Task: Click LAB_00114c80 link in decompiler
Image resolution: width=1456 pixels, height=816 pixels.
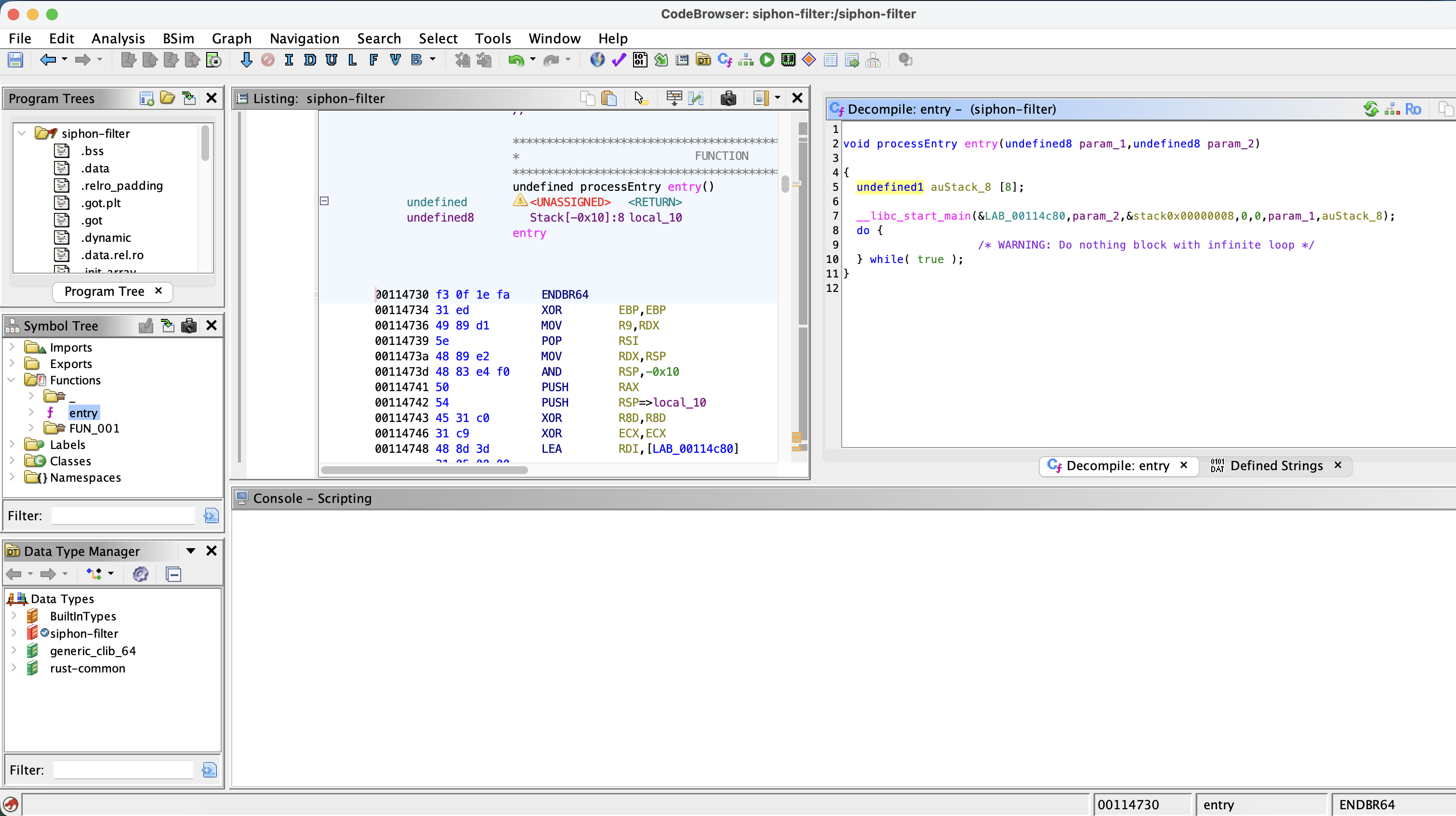Action: point(1025,216)
